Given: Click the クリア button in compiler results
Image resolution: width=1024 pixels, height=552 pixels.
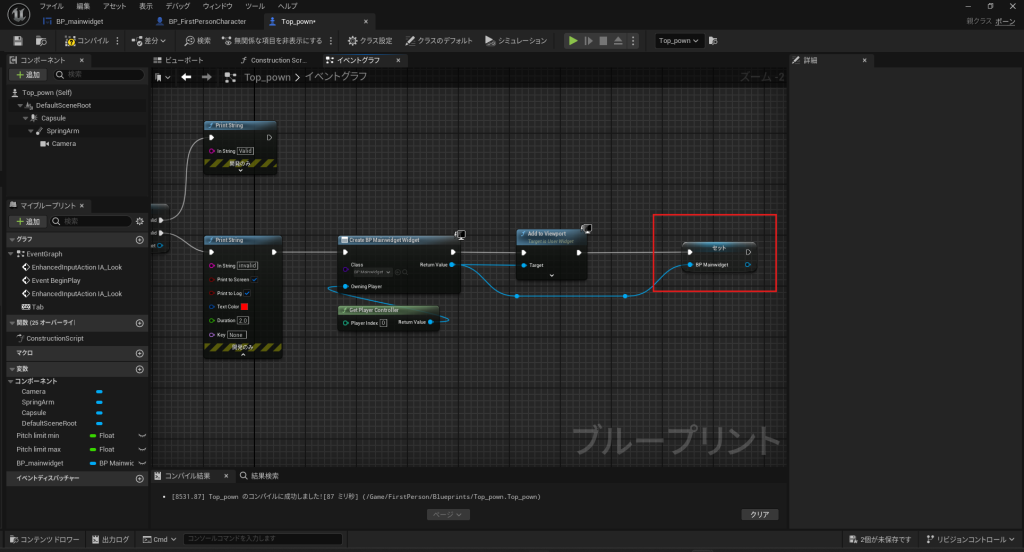Looking at the screenshot, I should (x=759, y=514).
